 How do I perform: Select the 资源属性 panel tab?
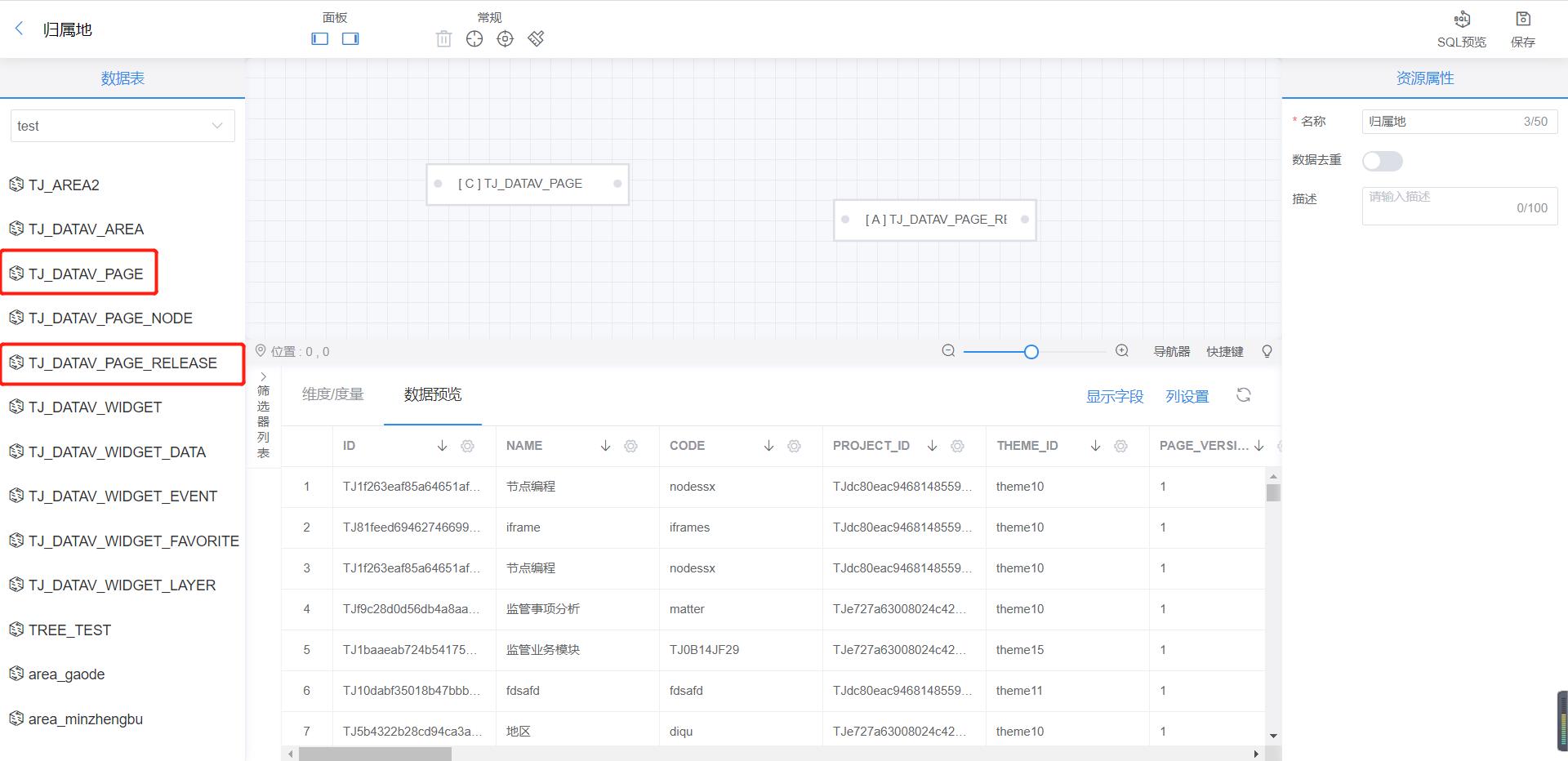tap(1424, 78)
